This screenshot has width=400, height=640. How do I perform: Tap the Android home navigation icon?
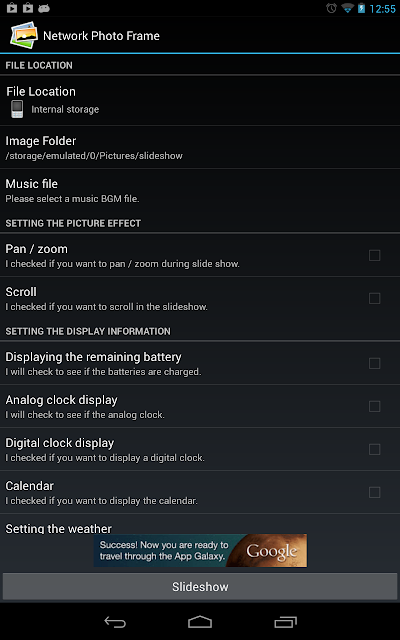[x=200, y=622]
